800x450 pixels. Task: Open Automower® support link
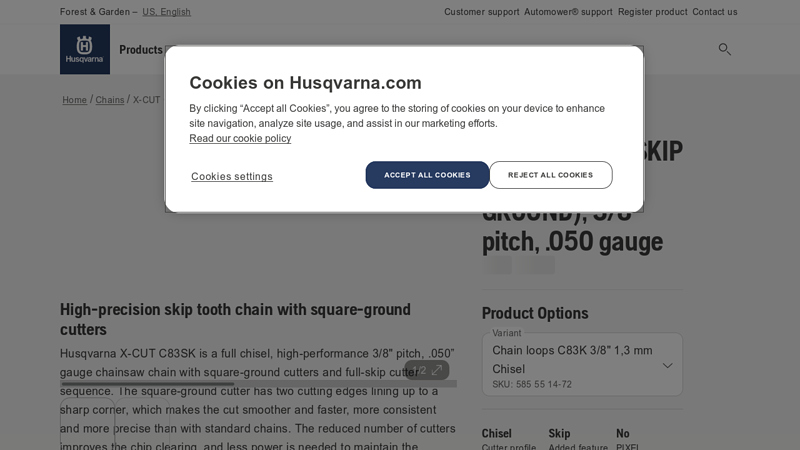568,12
